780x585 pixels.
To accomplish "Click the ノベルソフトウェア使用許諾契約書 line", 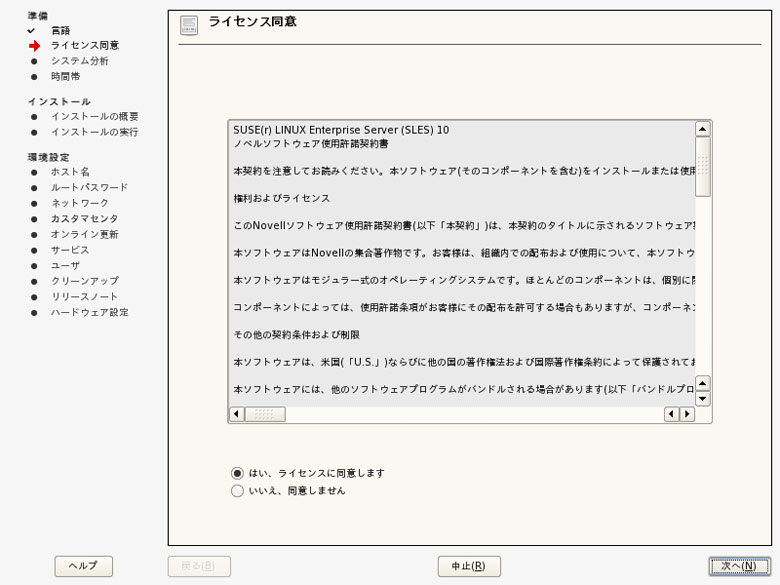I will coord(311,144).
